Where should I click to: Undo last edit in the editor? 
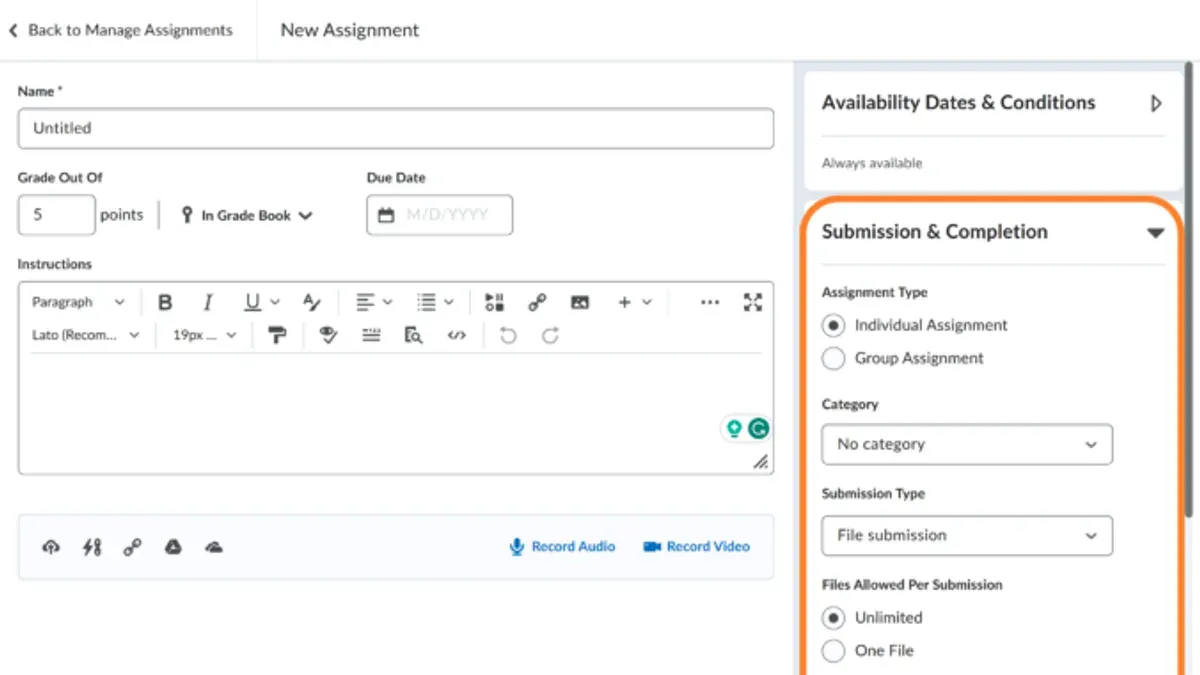click(x=508, y=336)
